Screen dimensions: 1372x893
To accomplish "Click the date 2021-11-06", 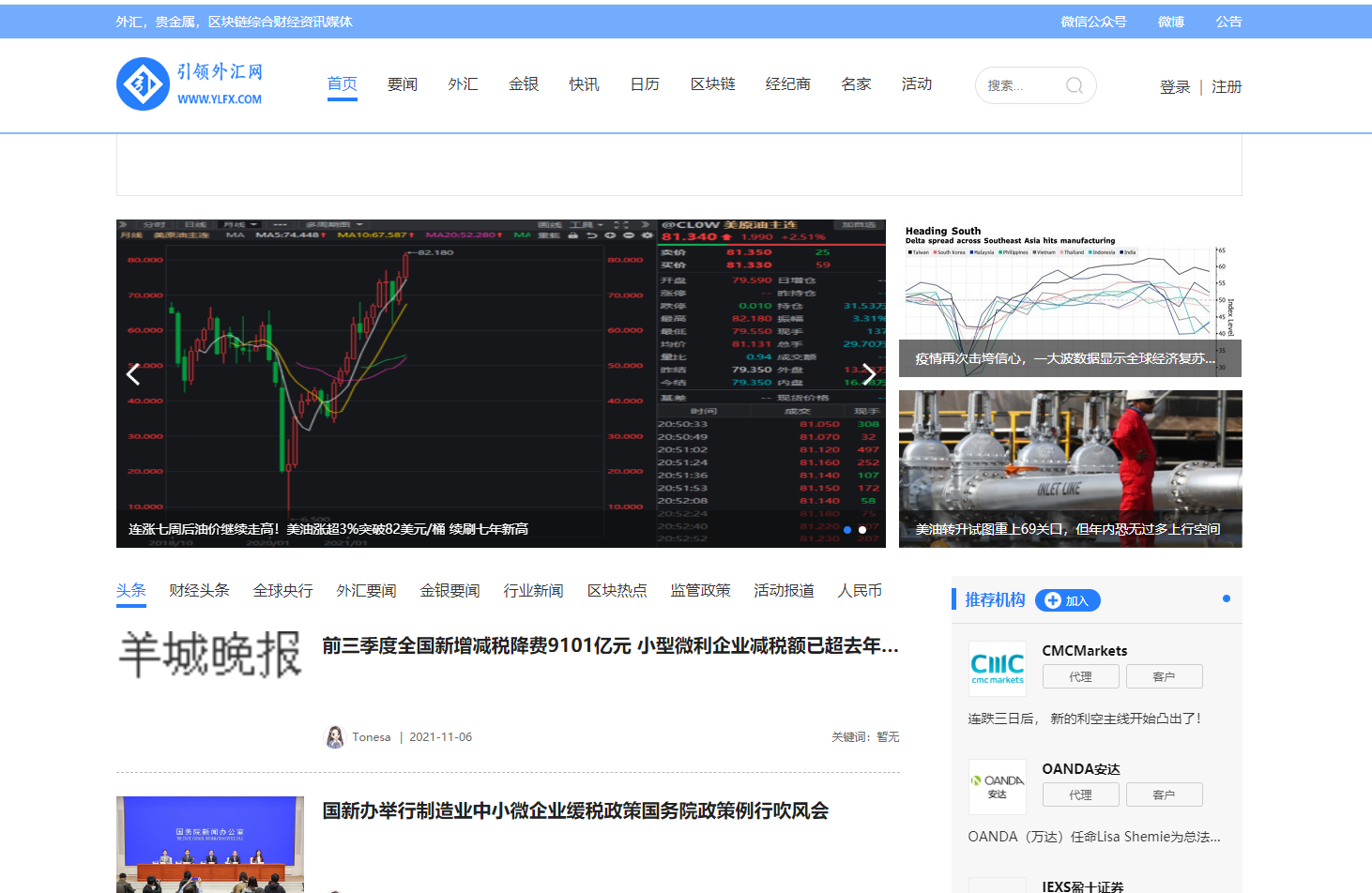I will click(x=441, y=737).
